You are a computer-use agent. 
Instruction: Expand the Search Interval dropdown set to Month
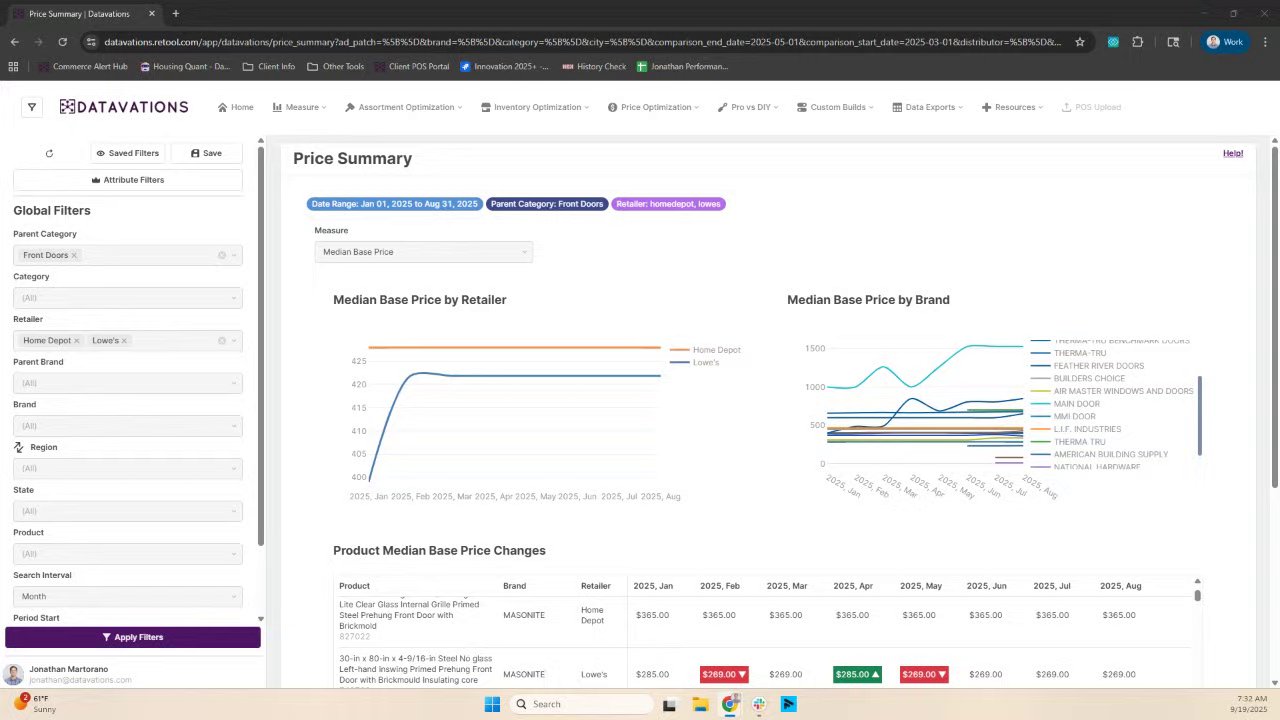(128, 596)
